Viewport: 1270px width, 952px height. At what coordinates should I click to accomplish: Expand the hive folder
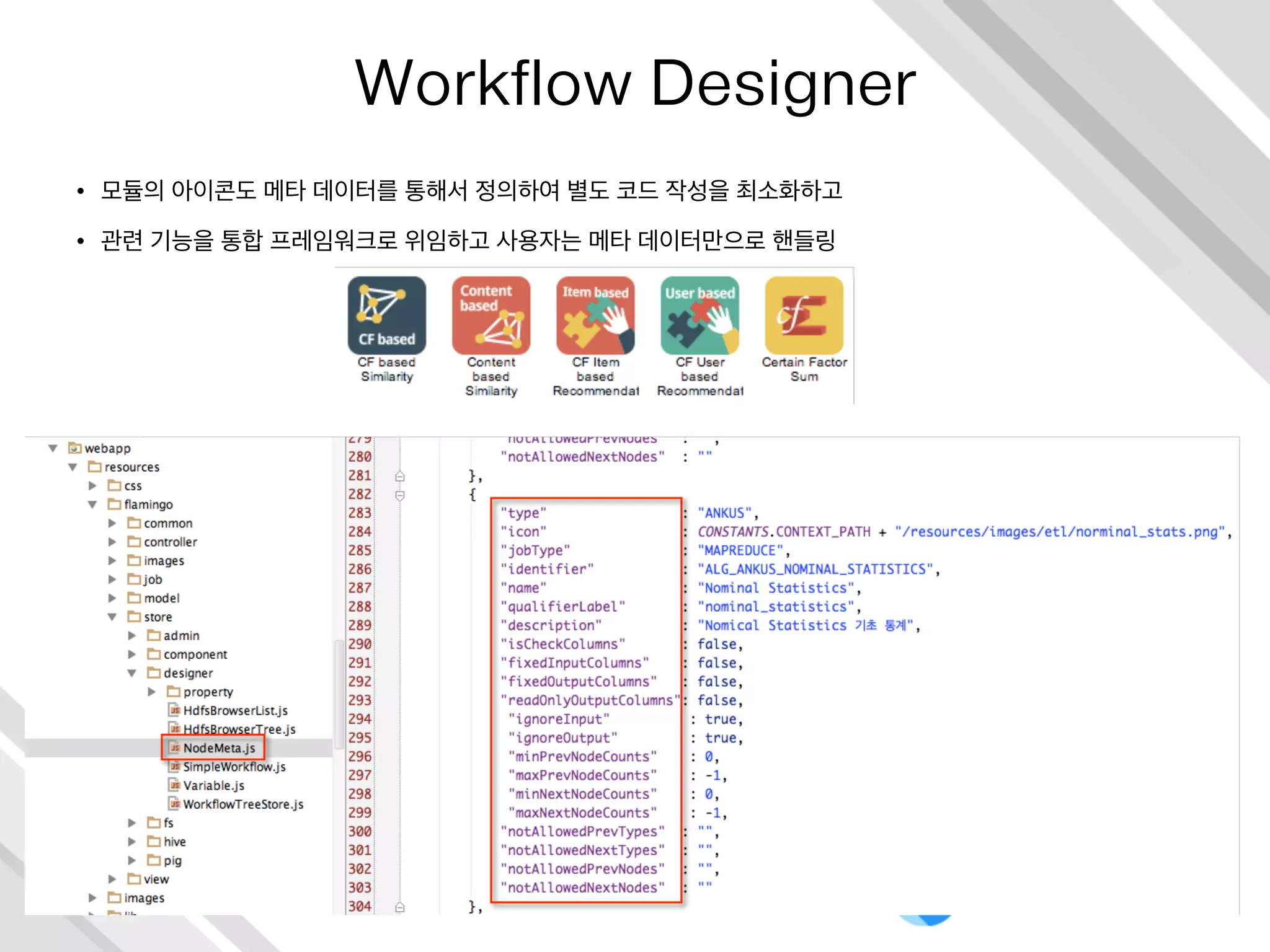click(x=132, y=842)
